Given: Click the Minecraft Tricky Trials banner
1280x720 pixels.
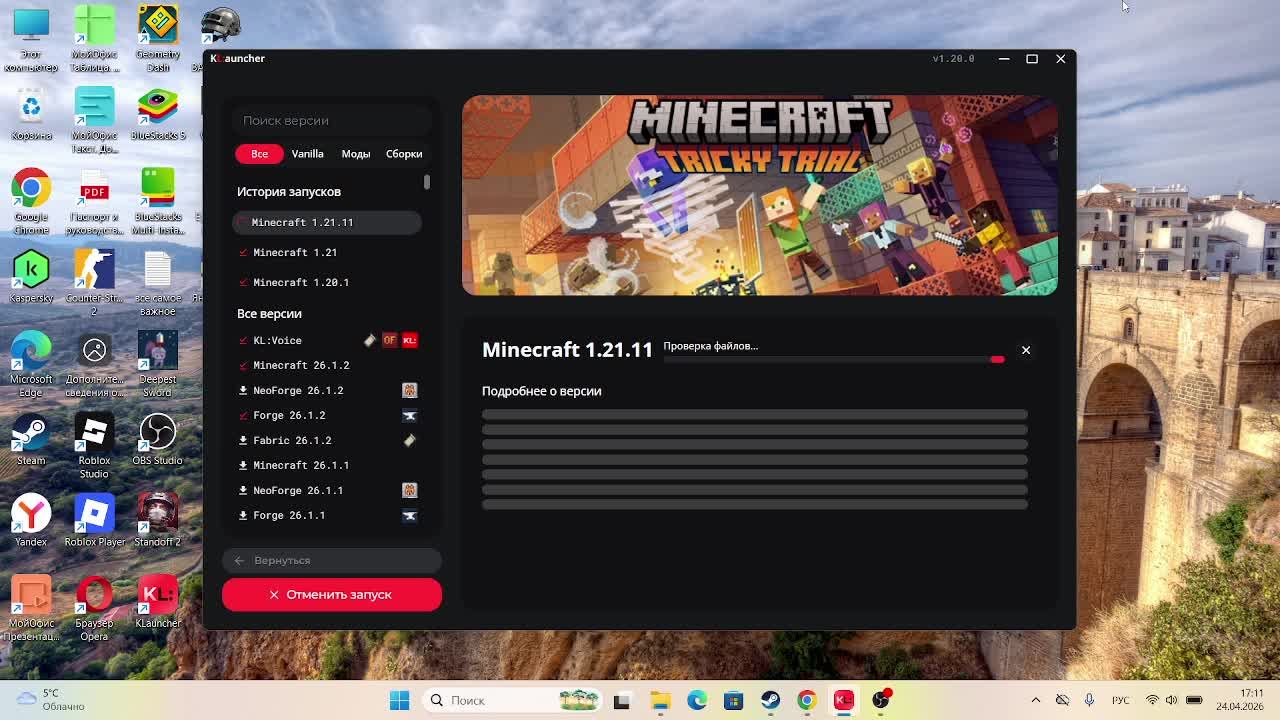Looking at the screenshot, I should coord(759,195).
